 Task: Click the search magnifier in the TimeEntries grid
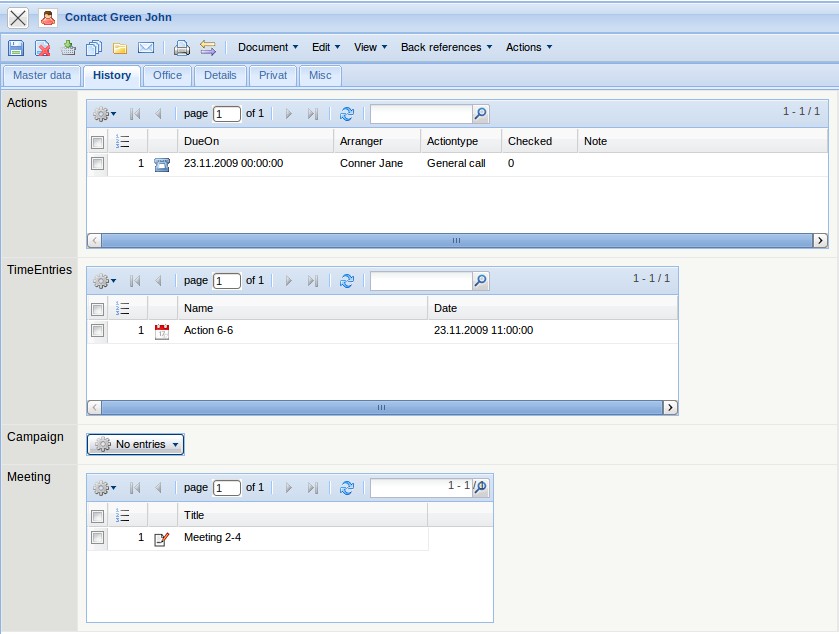pos(481,281)
